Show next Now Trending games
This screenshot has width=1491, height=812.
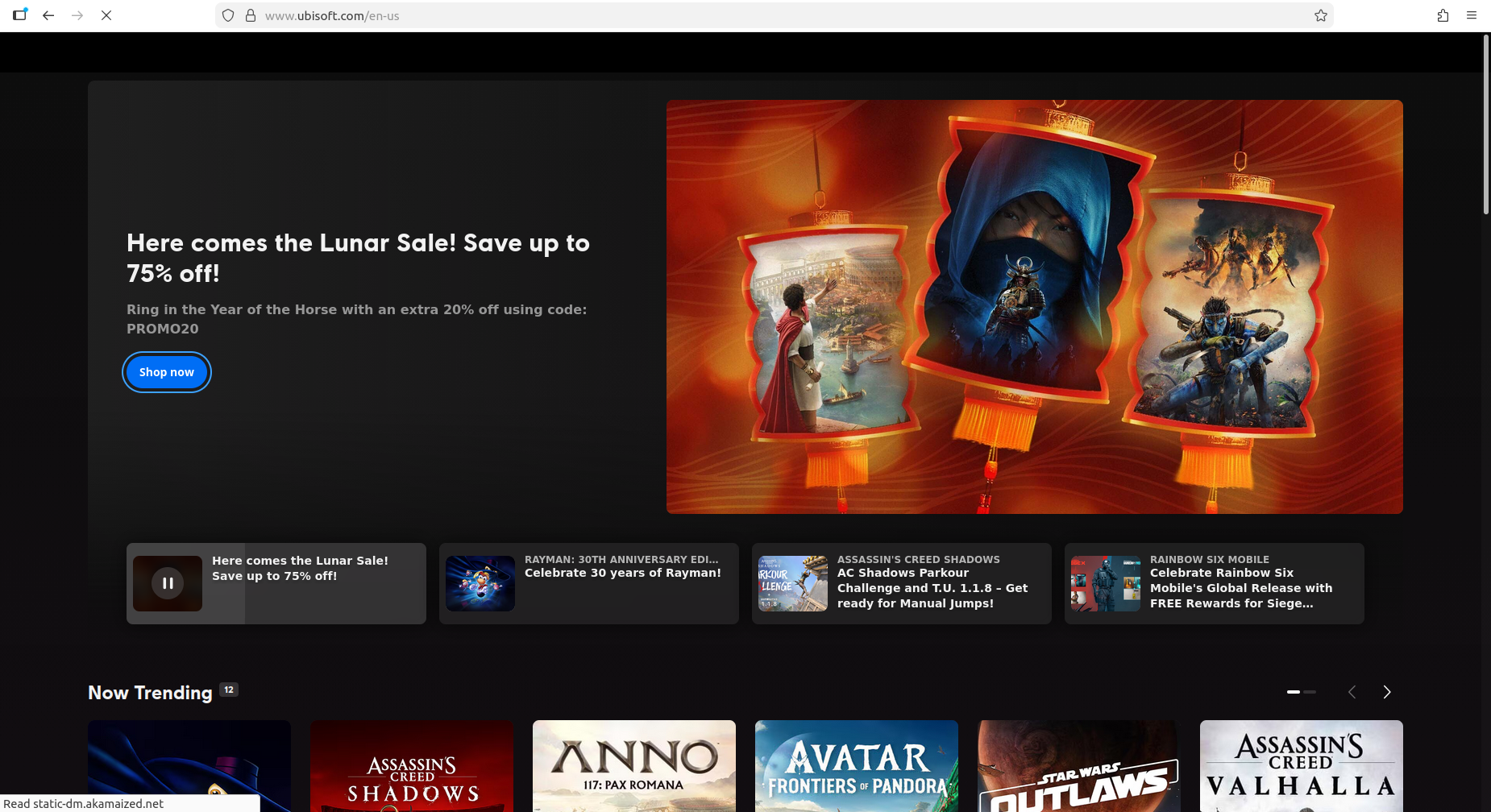tap(1386, 692)
